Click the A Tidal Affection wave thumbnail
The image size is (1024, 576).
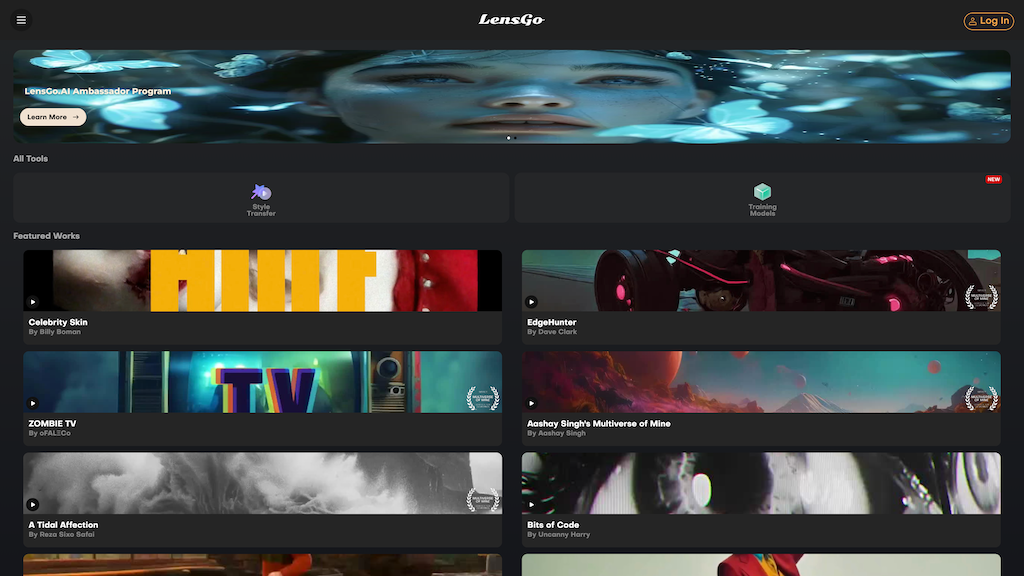click(262, 482)
